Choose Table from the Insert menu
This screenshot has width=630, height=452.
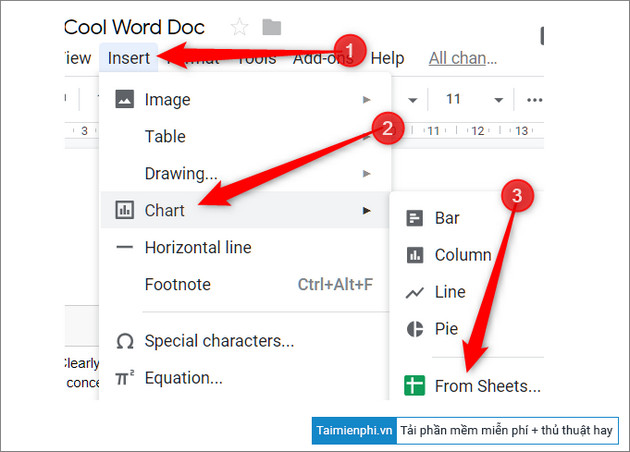tap(245, 137)
